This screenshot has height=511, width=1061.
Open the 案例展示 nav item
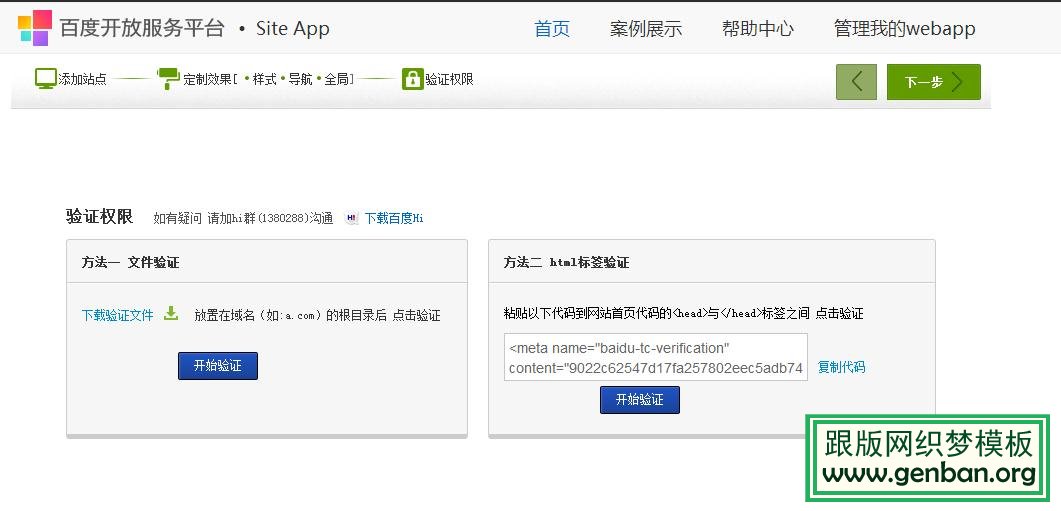tap(646, 28)
